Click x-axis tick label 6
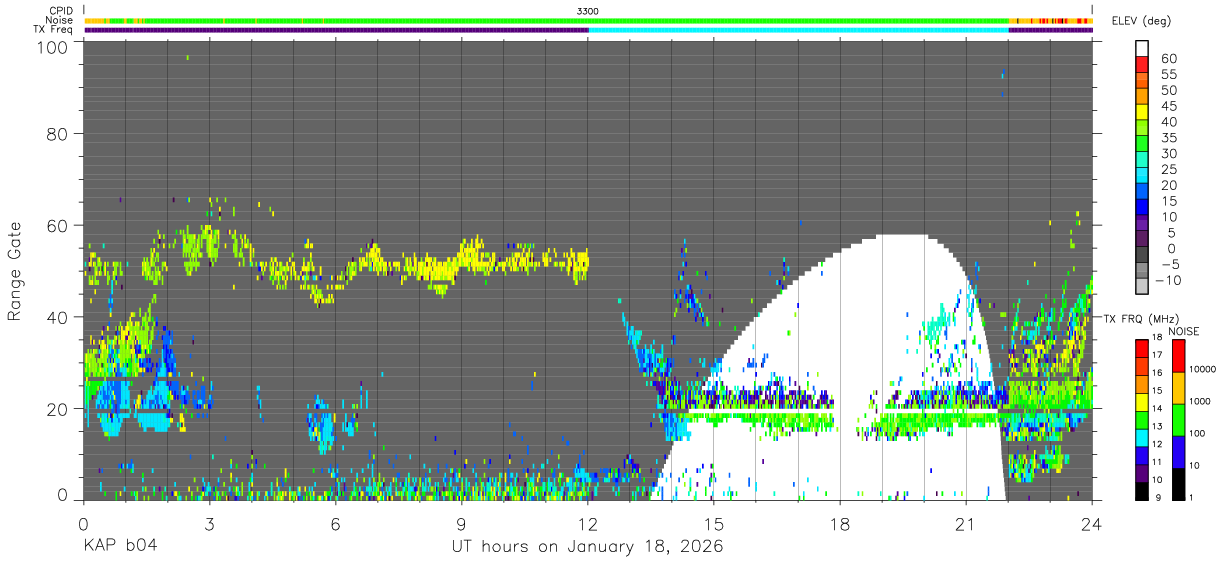The height and width of the screenshot is (567, 1228). click(335, 523)
